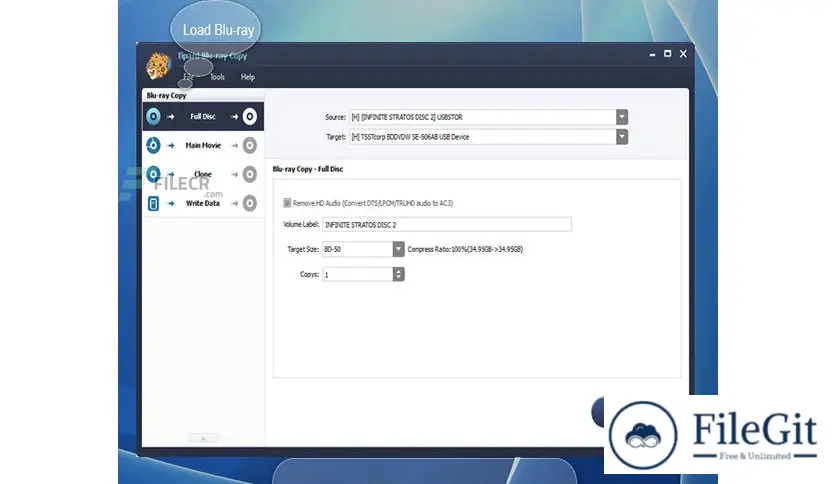Click the Main Movie source disc icon
This screenshot has height=484, width=836.
pyautogui.click(x=153, y=145)
